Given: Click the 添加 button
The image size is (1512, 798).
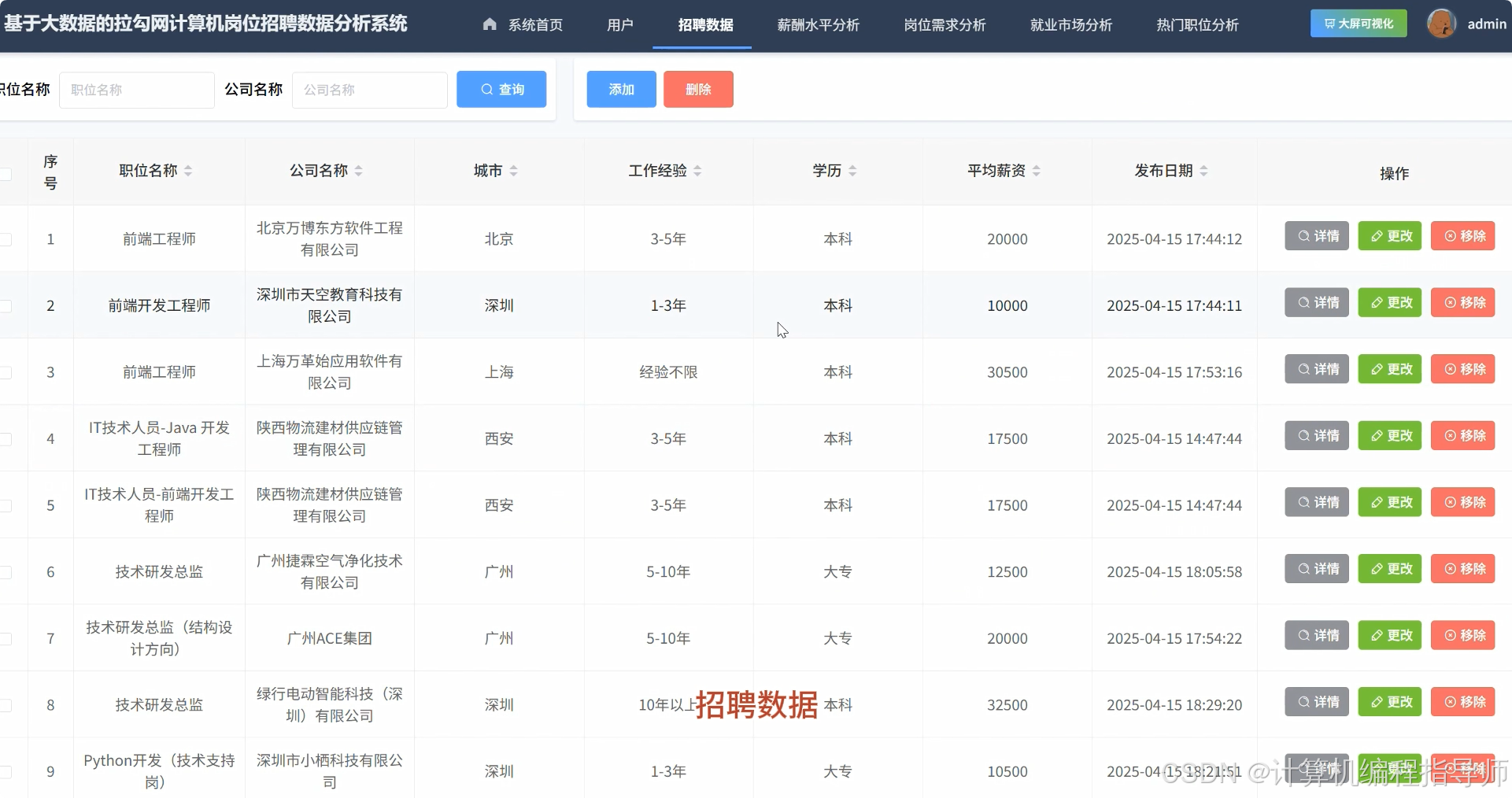Looking at the screenshot, I should pos(620,89).
